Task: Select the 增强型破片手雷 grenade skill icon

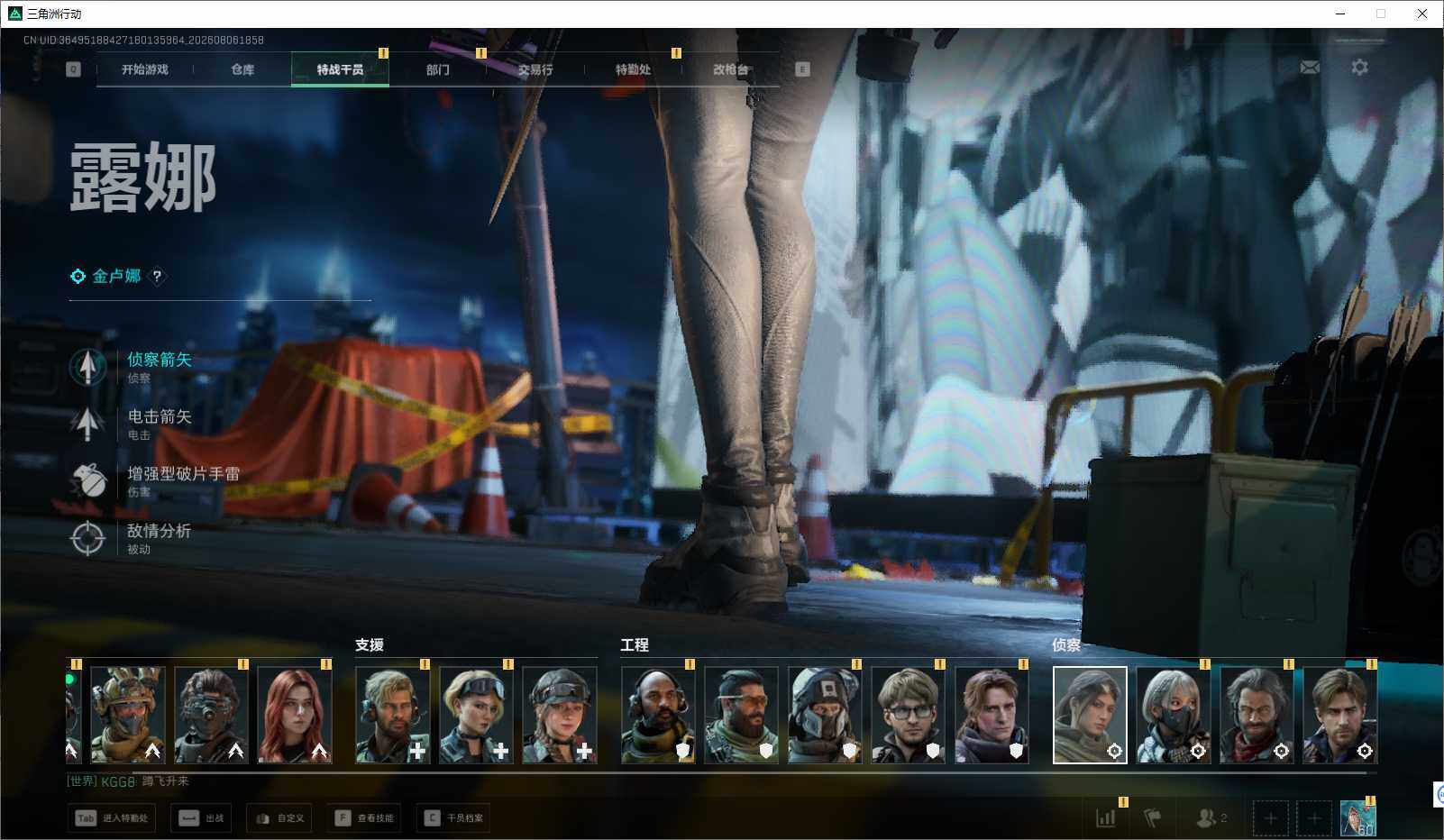Action: (87, 480)
